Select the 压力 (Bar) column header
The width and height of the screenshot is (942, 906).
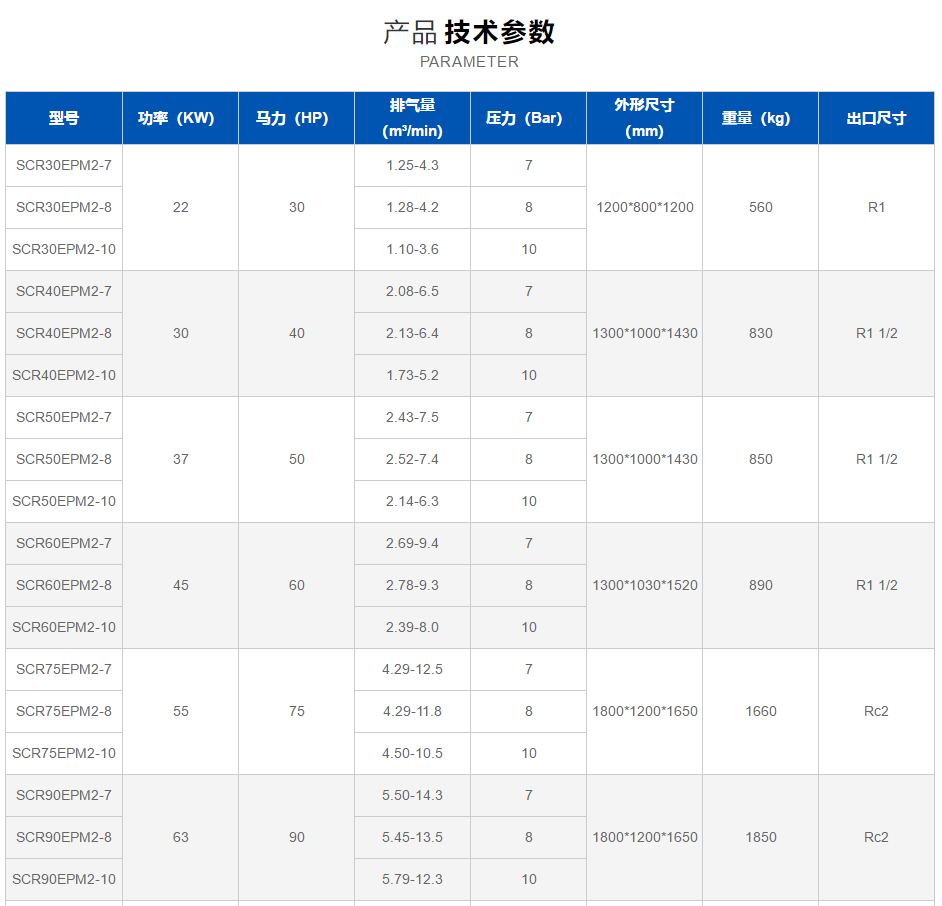[528, 118]
